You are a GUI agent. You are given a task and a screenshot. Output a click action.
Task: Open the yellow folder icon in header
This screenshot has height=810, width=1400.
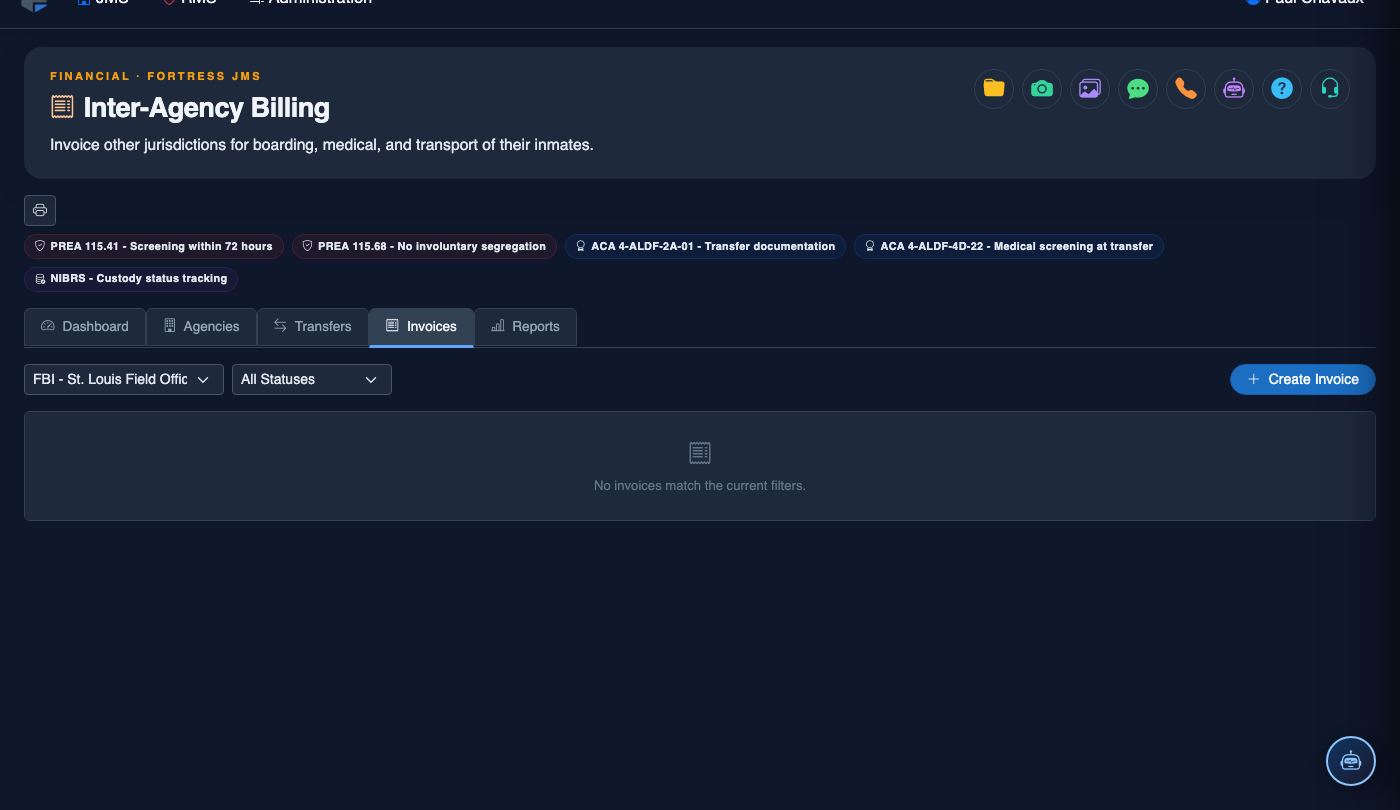pos(994,89)
